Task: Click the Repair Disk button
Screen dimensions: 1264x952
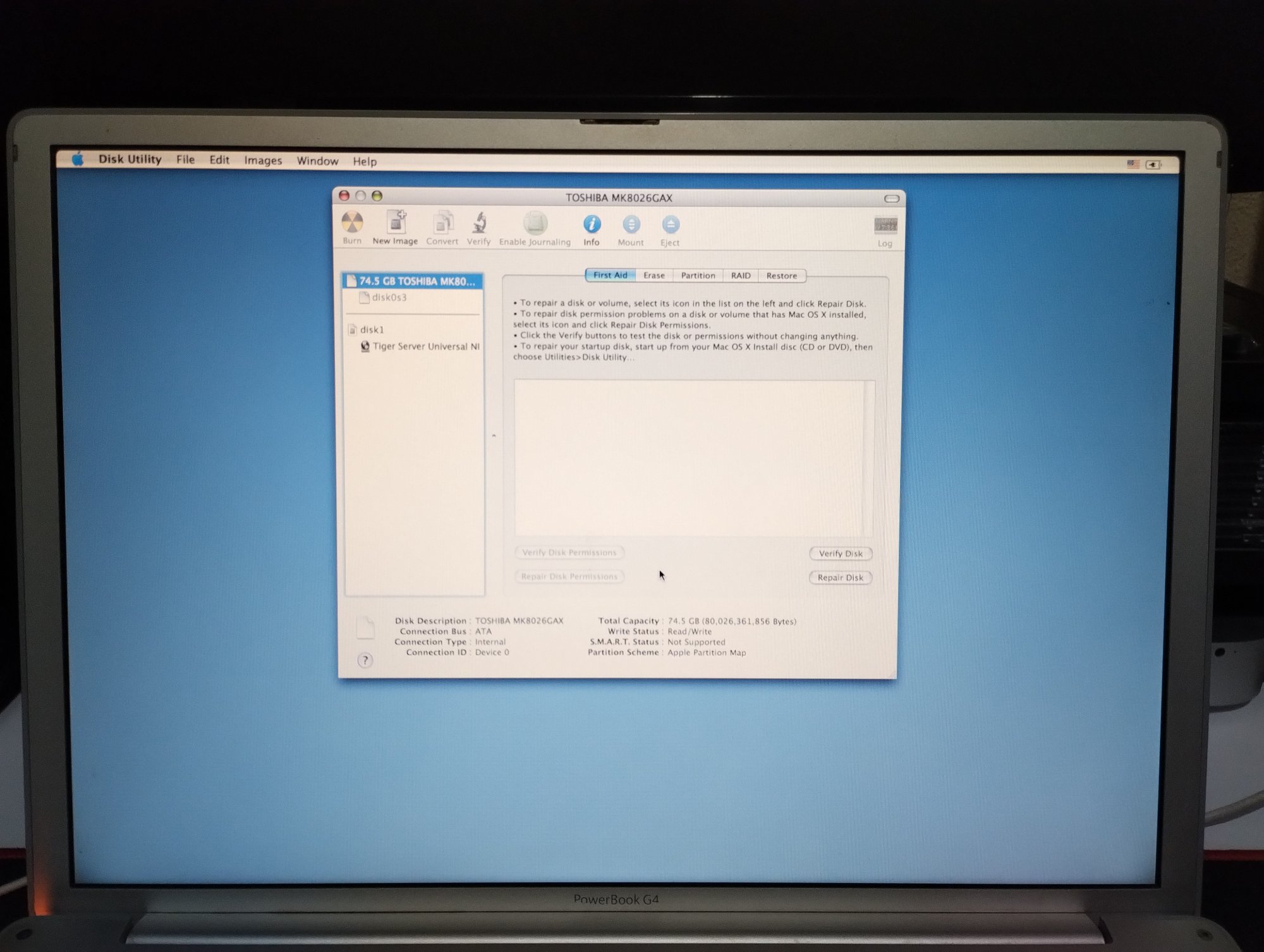Action: pos(840,578)
